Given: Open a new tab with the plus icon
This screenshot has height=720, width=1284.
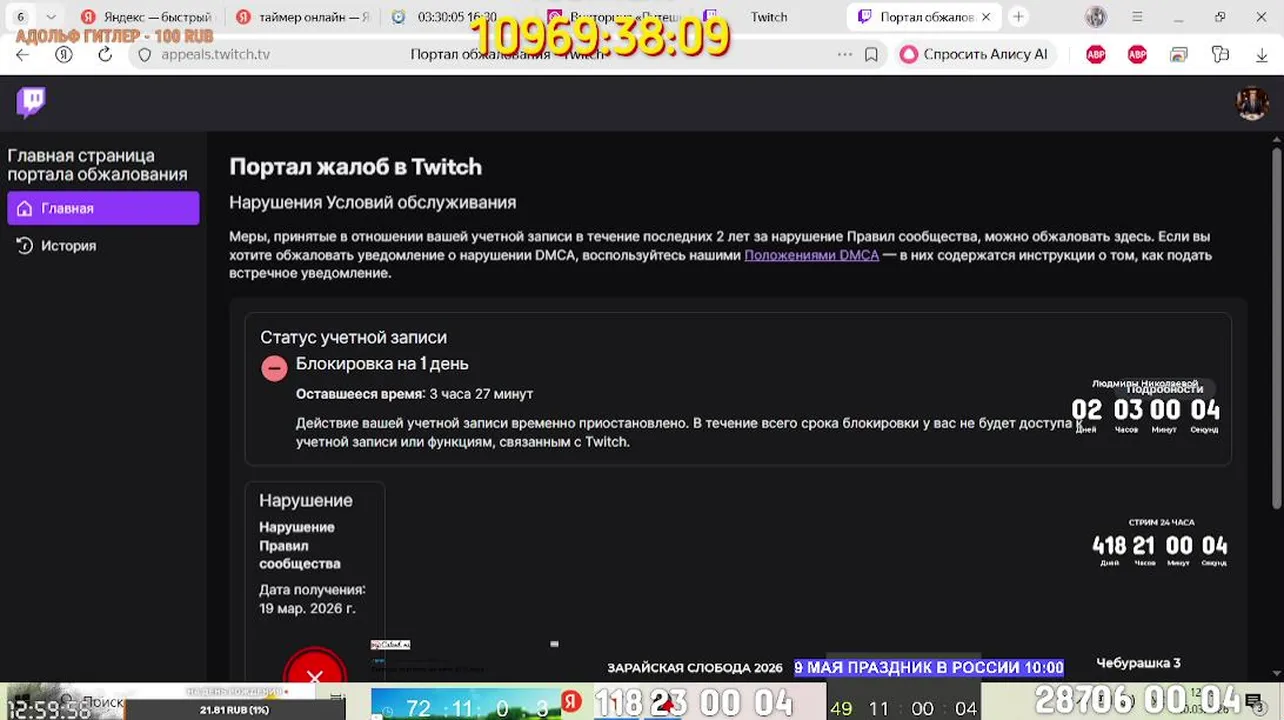Looking at the screenshot, I should (1018, 17).
